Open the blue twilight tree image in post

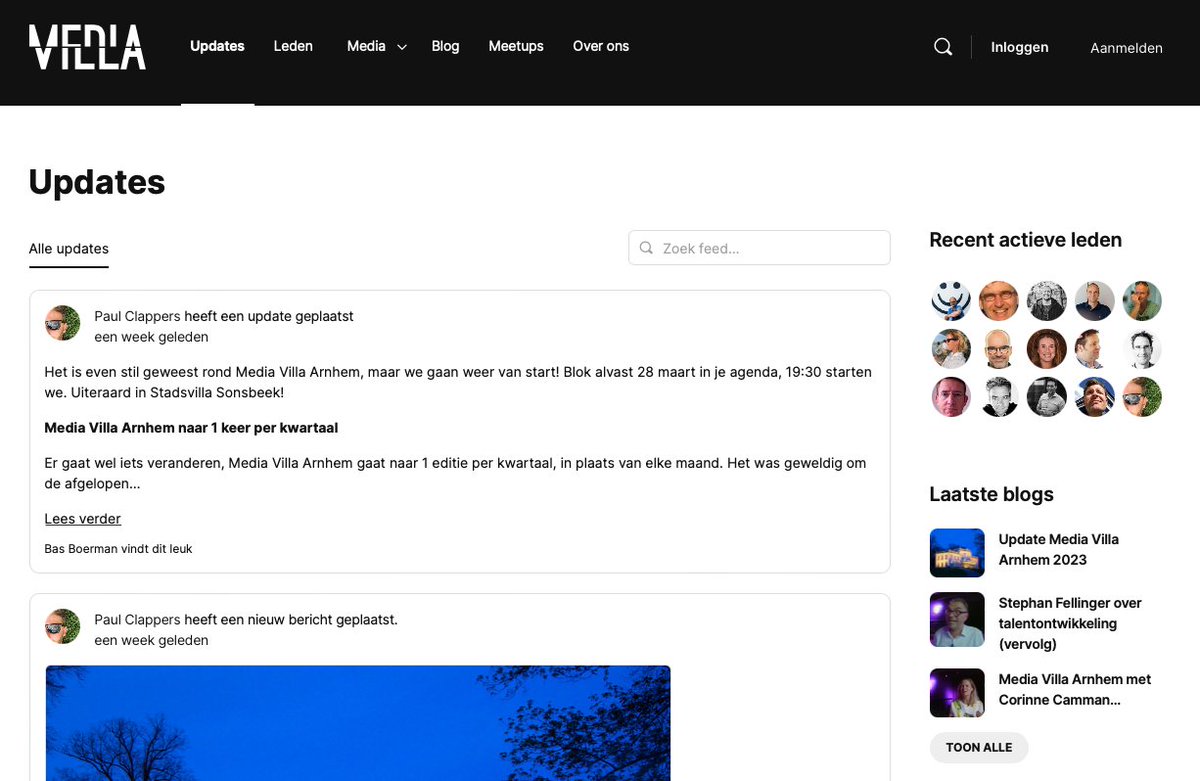point(358,723)
